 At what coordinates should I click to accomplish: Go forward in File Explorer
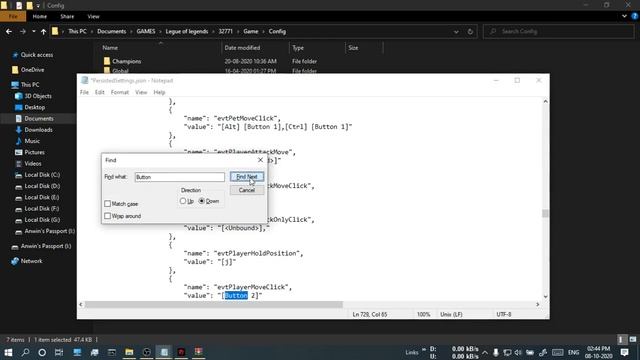[x=22, y=31]
